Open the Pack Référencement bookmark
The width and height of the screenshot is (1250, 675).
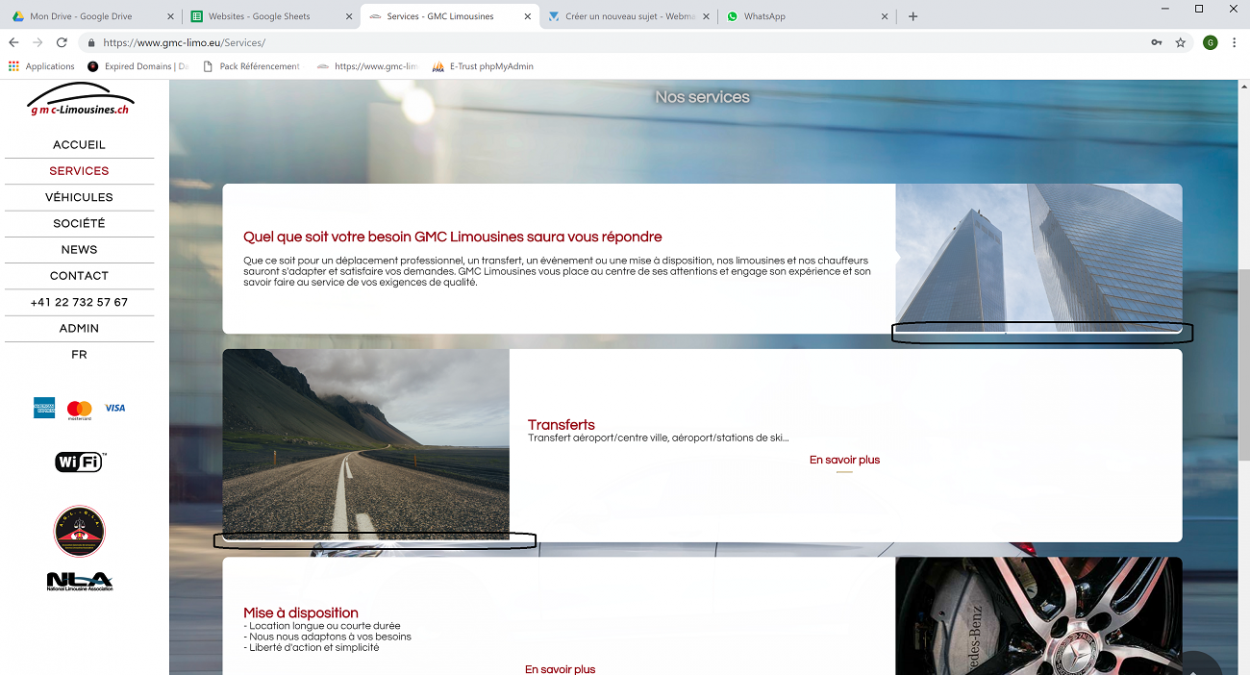click(251, 67)
